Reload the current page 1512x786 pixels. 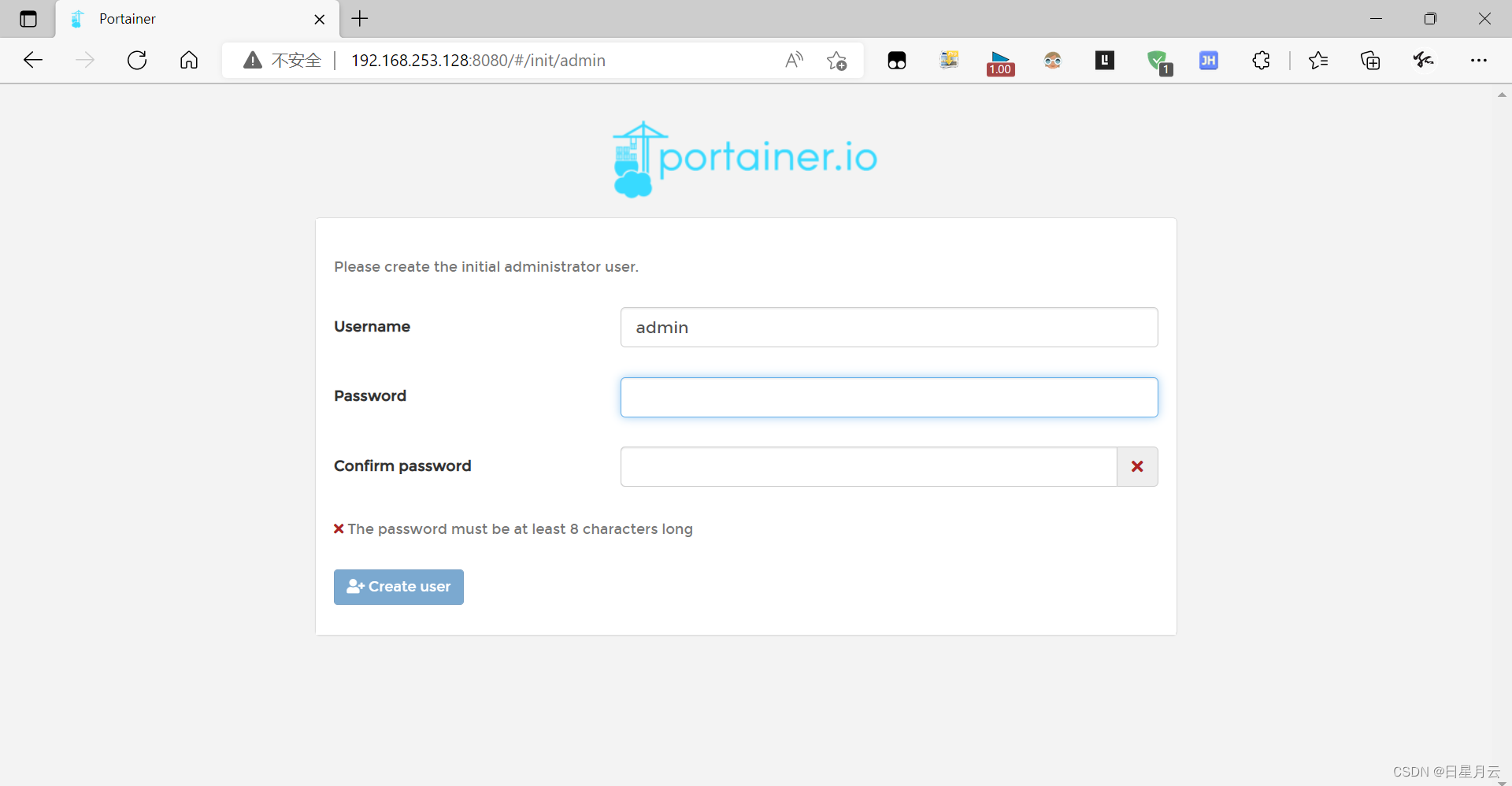click(x=136, y=60)
